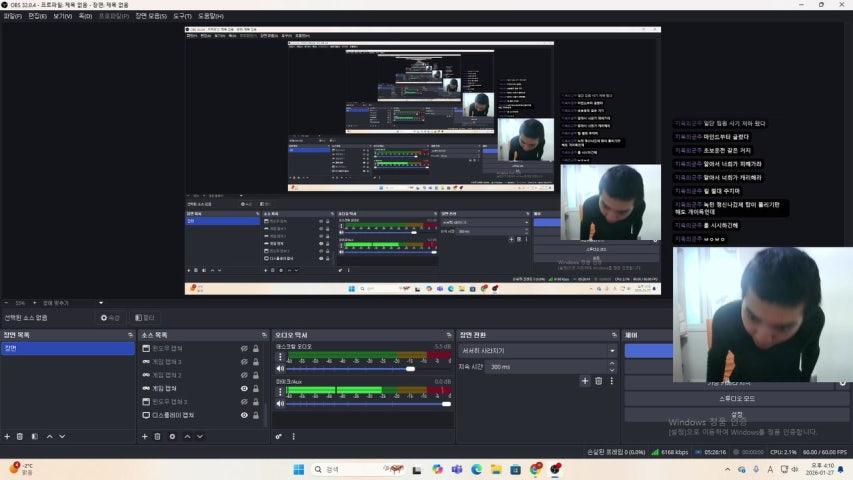Open the 도구(T) menu

coord(183,17)
